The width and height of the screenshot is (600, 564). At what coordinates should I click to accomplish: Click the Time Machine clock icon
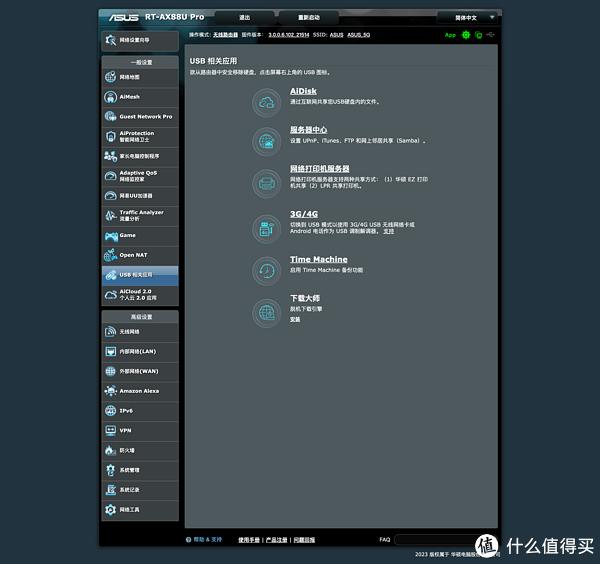[x=267, y=271]
